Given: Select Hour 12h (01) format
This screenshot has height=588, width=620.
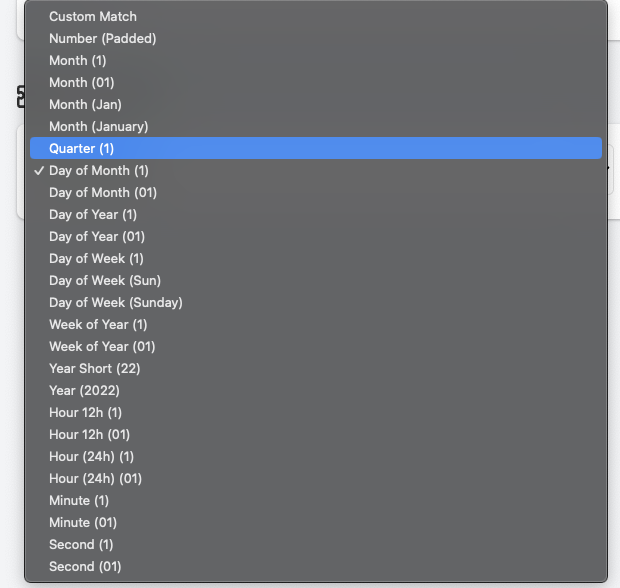Looking at the screenshot, I should (x=90, y=435).
